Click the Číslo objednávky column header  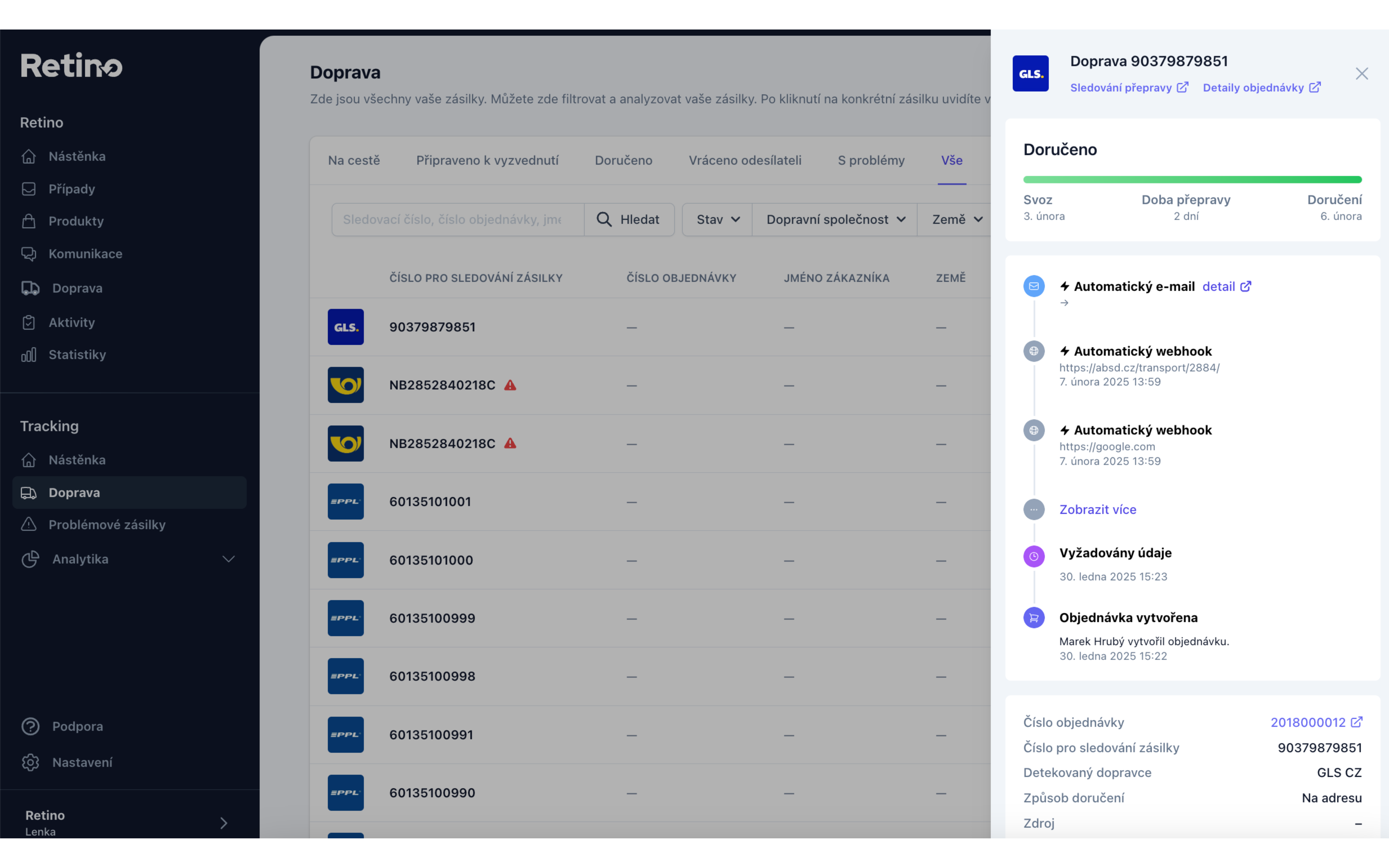[681, 278]
